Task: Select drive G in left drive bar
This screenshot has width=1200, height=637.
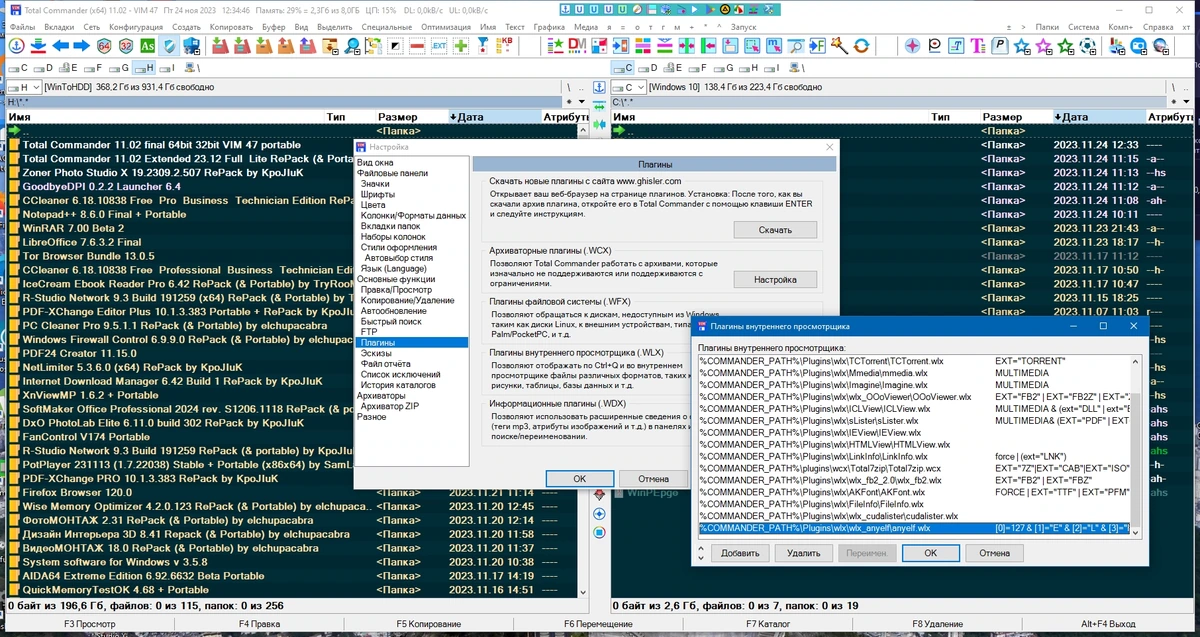Action: tap(119, 68)
